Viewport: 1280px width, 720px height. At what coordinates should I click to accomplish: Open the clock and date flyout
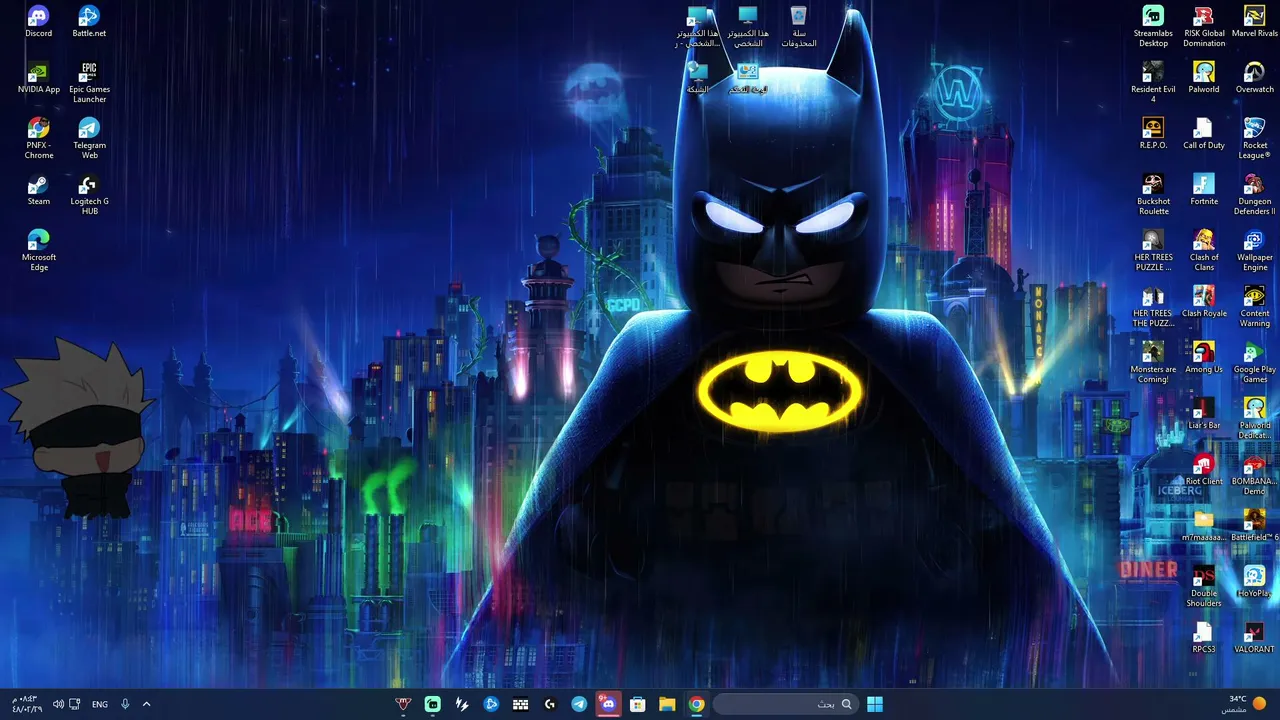click(x=28, y=704)
